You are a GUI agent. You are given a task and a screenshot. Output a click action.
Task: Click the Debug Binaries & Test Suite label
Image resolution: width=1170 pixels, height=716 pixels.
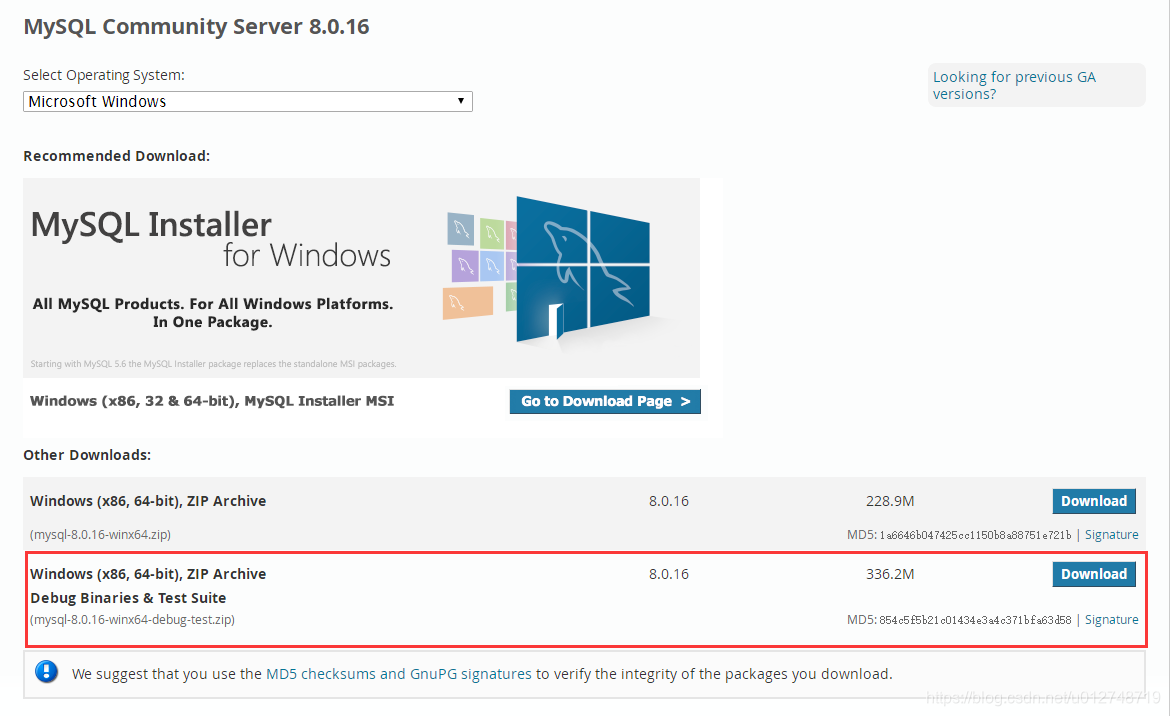(128, 598)
